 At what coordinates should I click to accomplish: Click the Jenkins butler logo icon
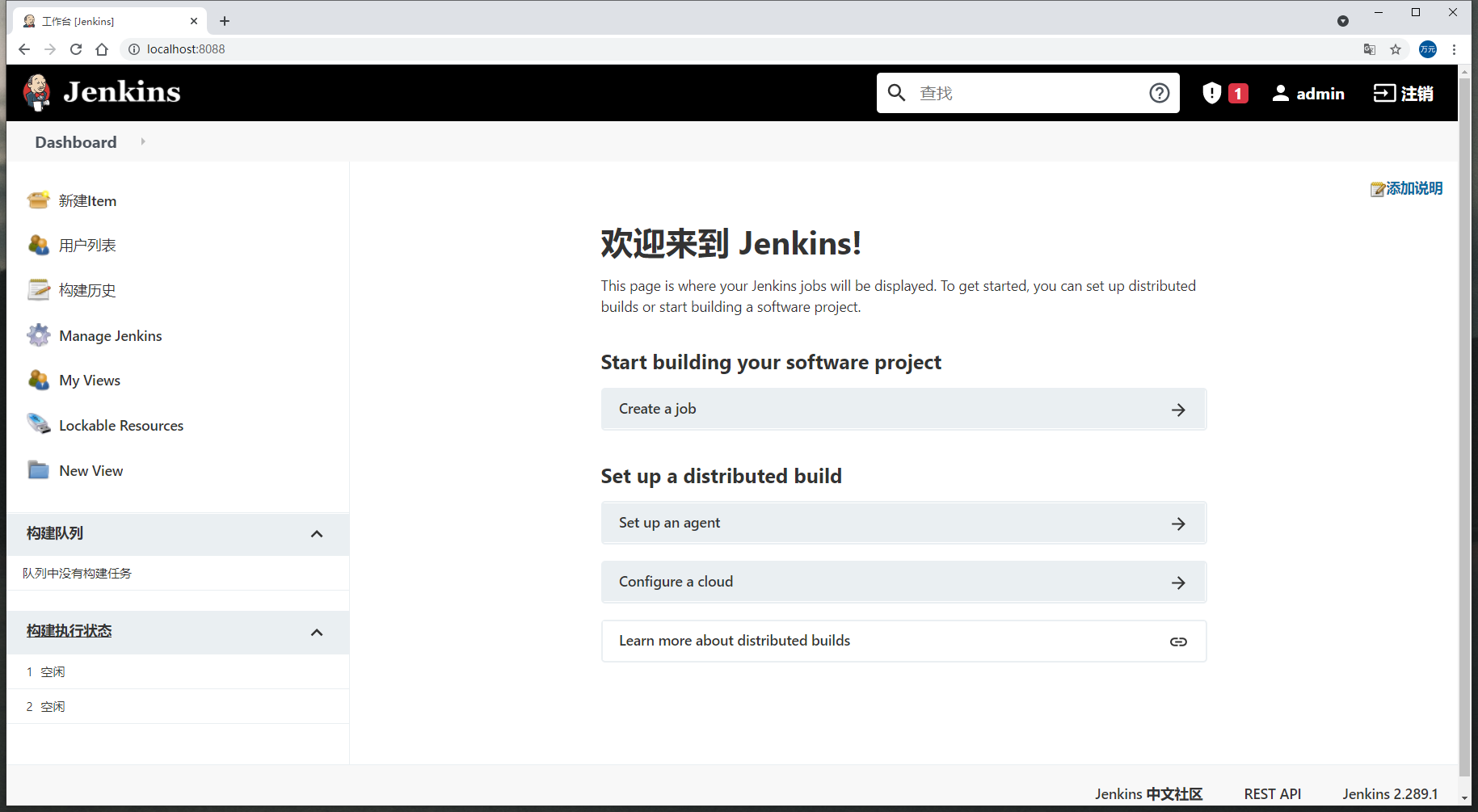(x=37, y=93)
